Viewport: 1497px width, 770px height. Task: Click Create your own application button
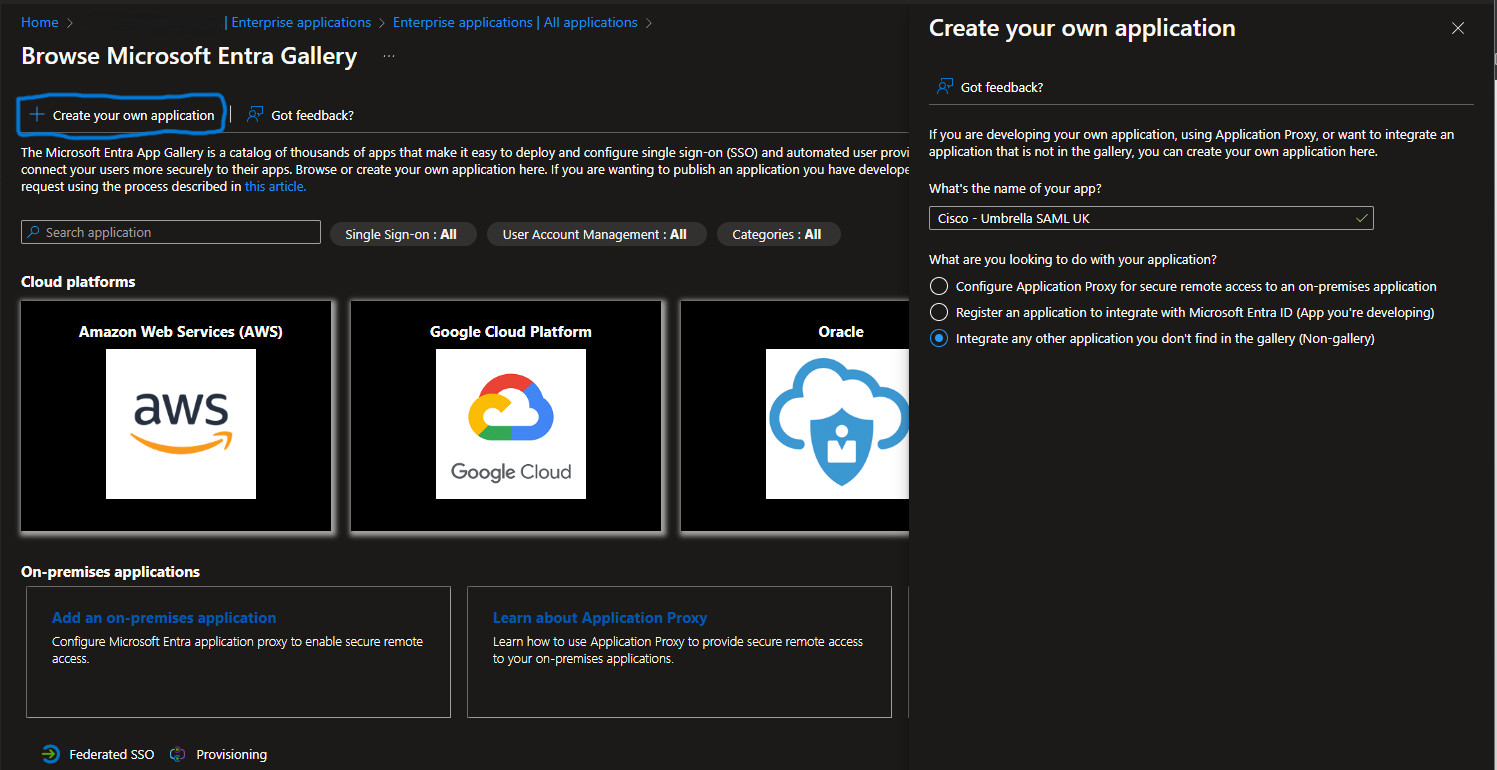pos(122,115)
